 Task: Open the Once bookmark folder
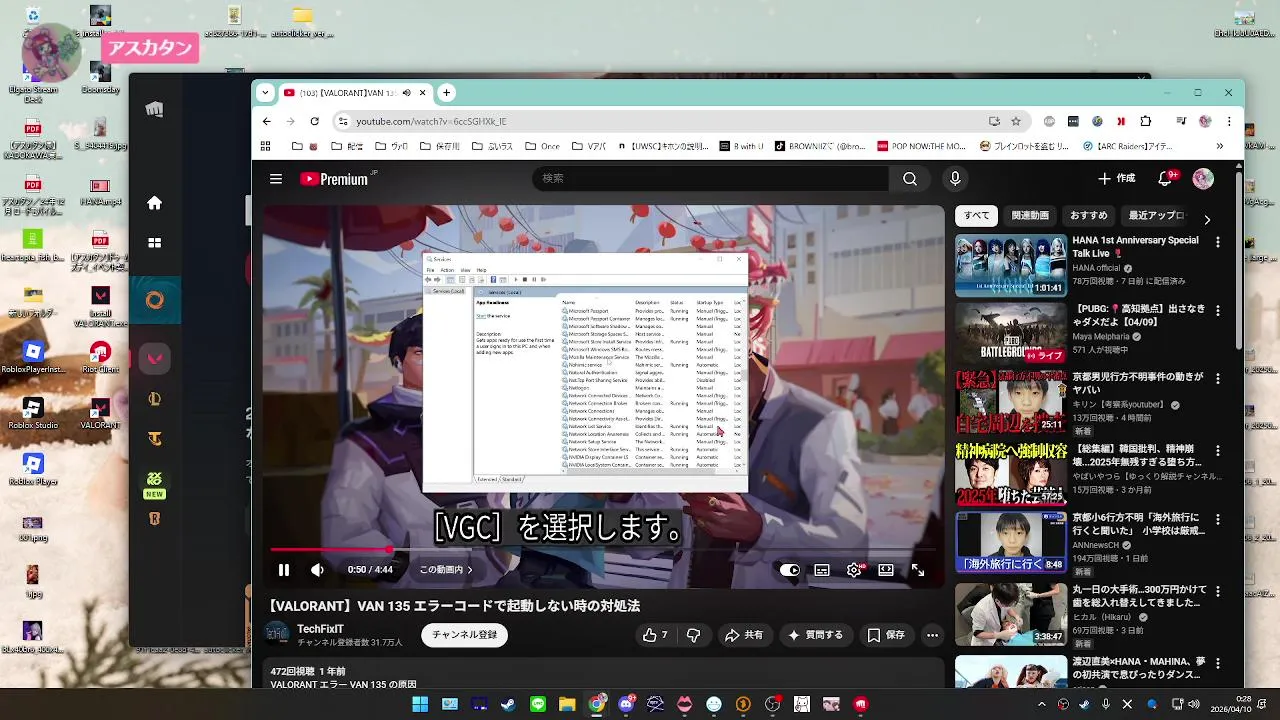(x=542, y=146)
